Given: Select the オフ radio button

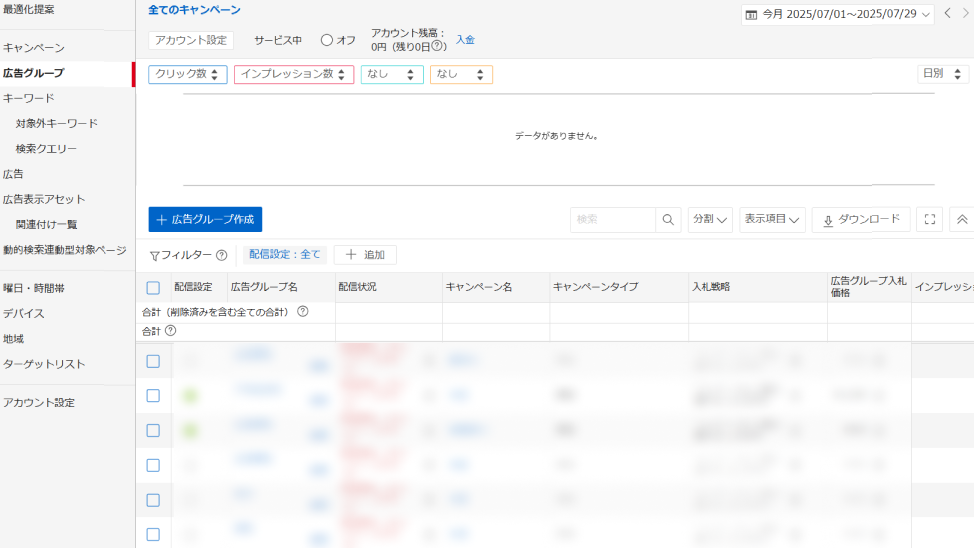Looking at the screenshot, I should tap(327, 40).
